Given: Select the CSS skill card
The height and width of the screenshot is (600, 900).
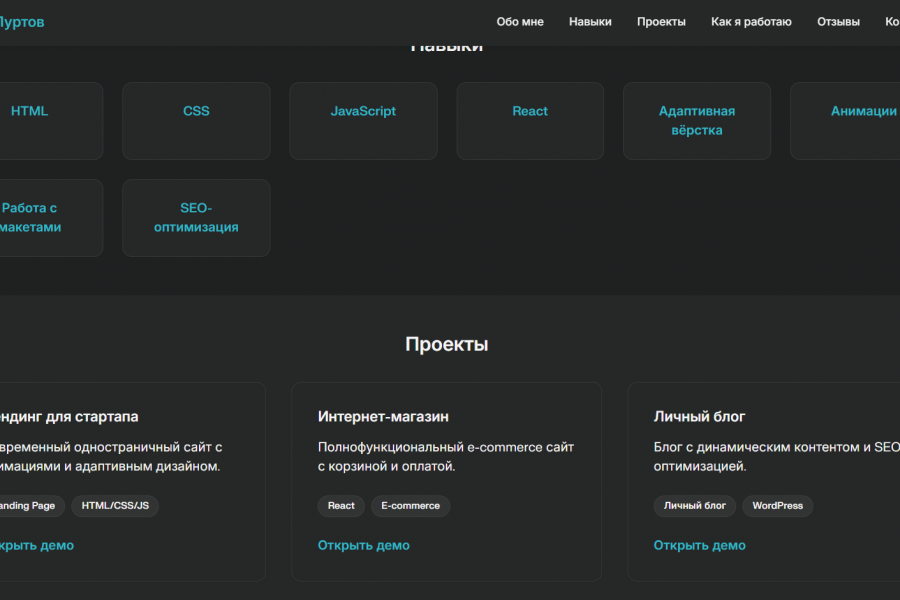Looking at the screenshot, I should (196, 121).
